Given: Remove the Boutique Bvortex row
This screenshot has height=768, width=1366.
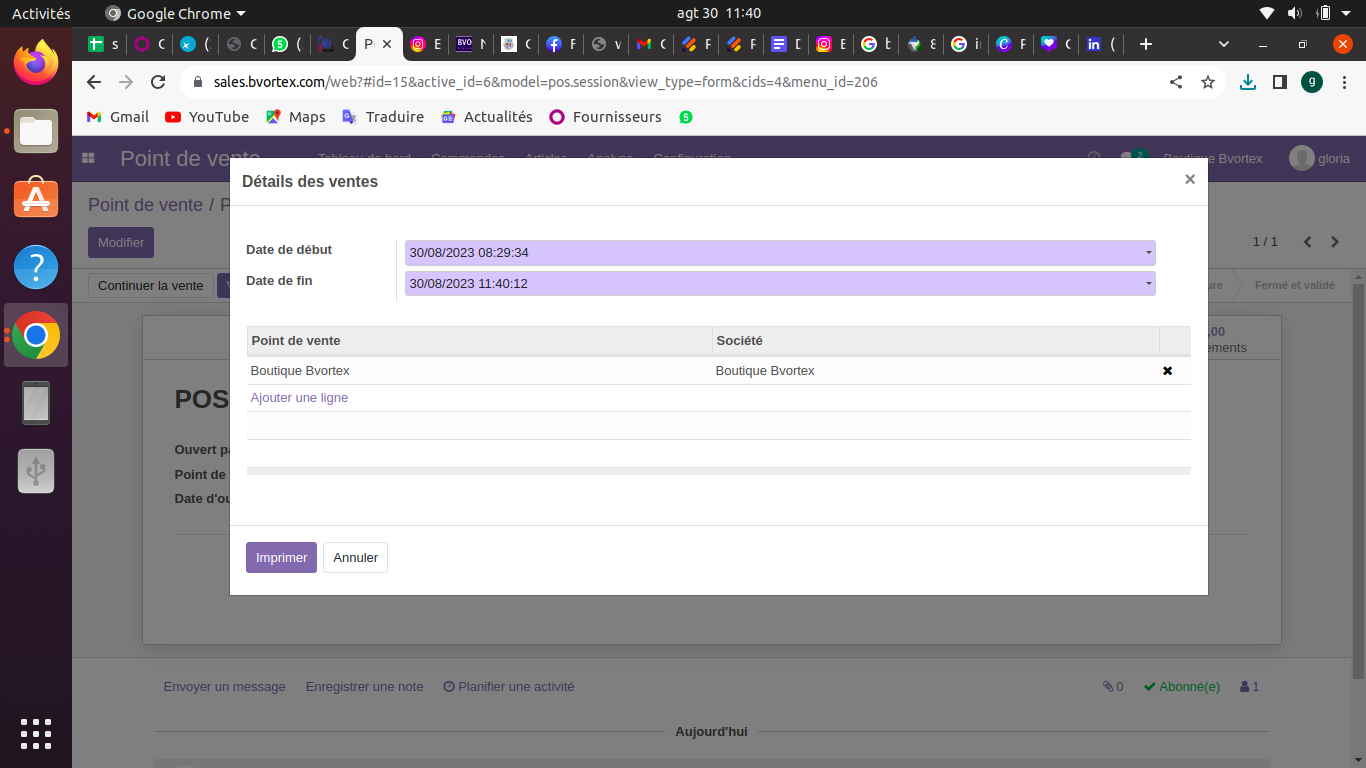Looking at the screenshot, I should point(1167,371).
